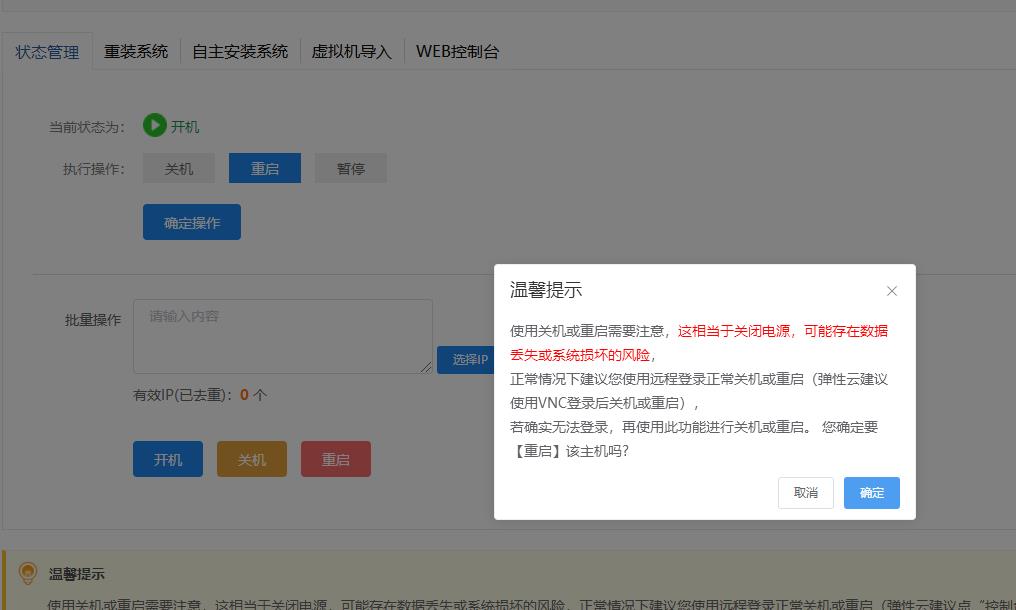Image resolution: width=1016 pixels, height=610 pixels.
Task: Switch to the WEB控制台 tab
Action: click(x=457, y=51)
